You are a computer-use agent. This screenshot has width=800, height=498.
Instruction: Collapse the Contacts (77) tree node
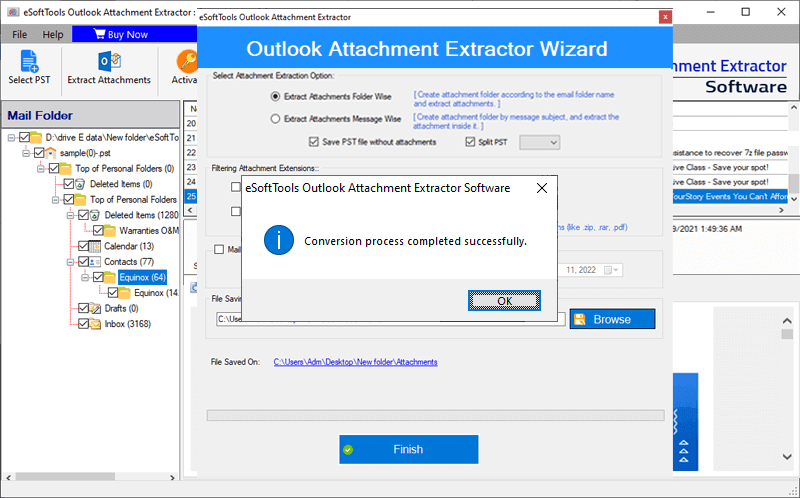click(70, 262)
